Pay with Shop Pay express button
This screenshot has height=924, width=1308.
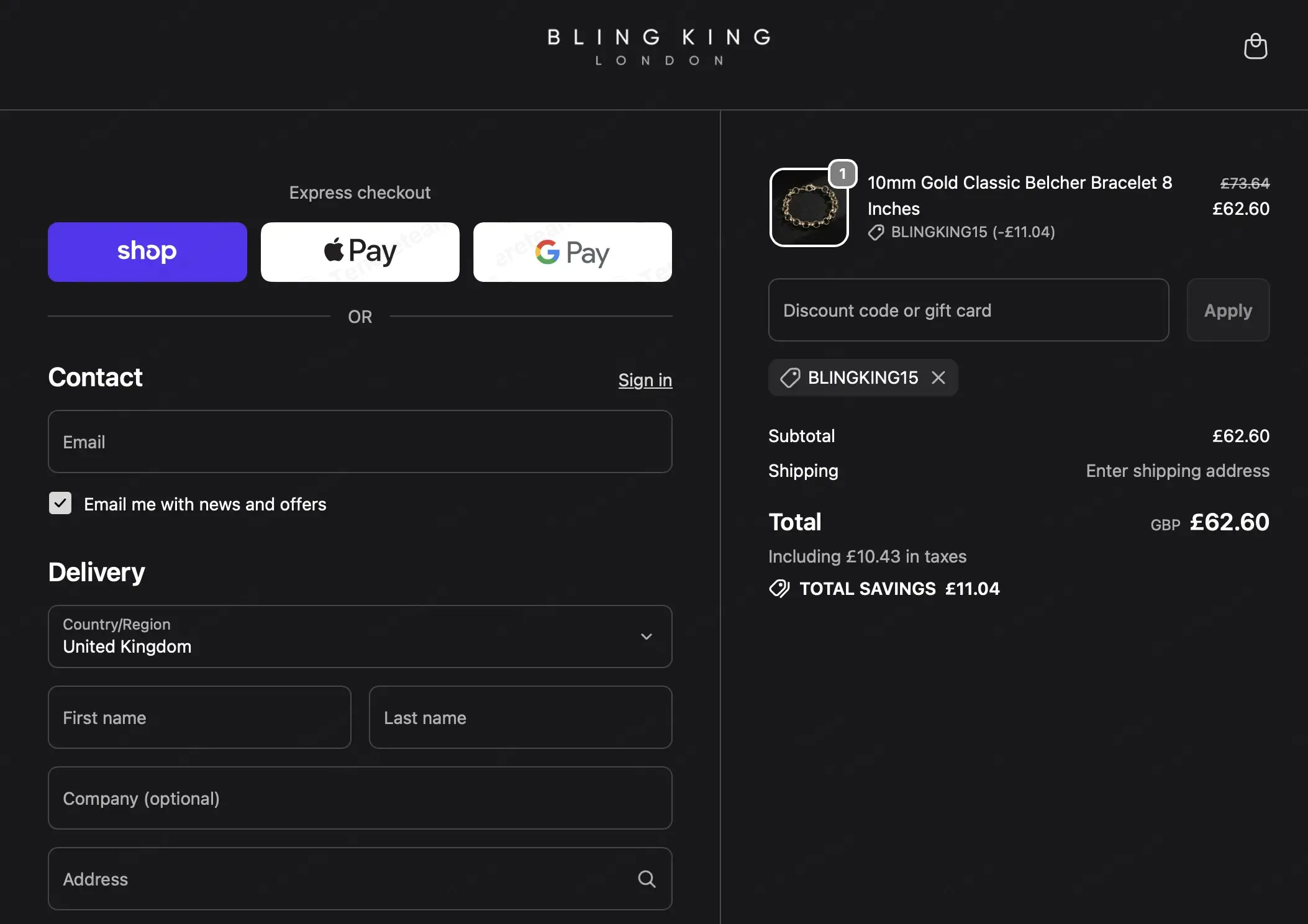147,252
